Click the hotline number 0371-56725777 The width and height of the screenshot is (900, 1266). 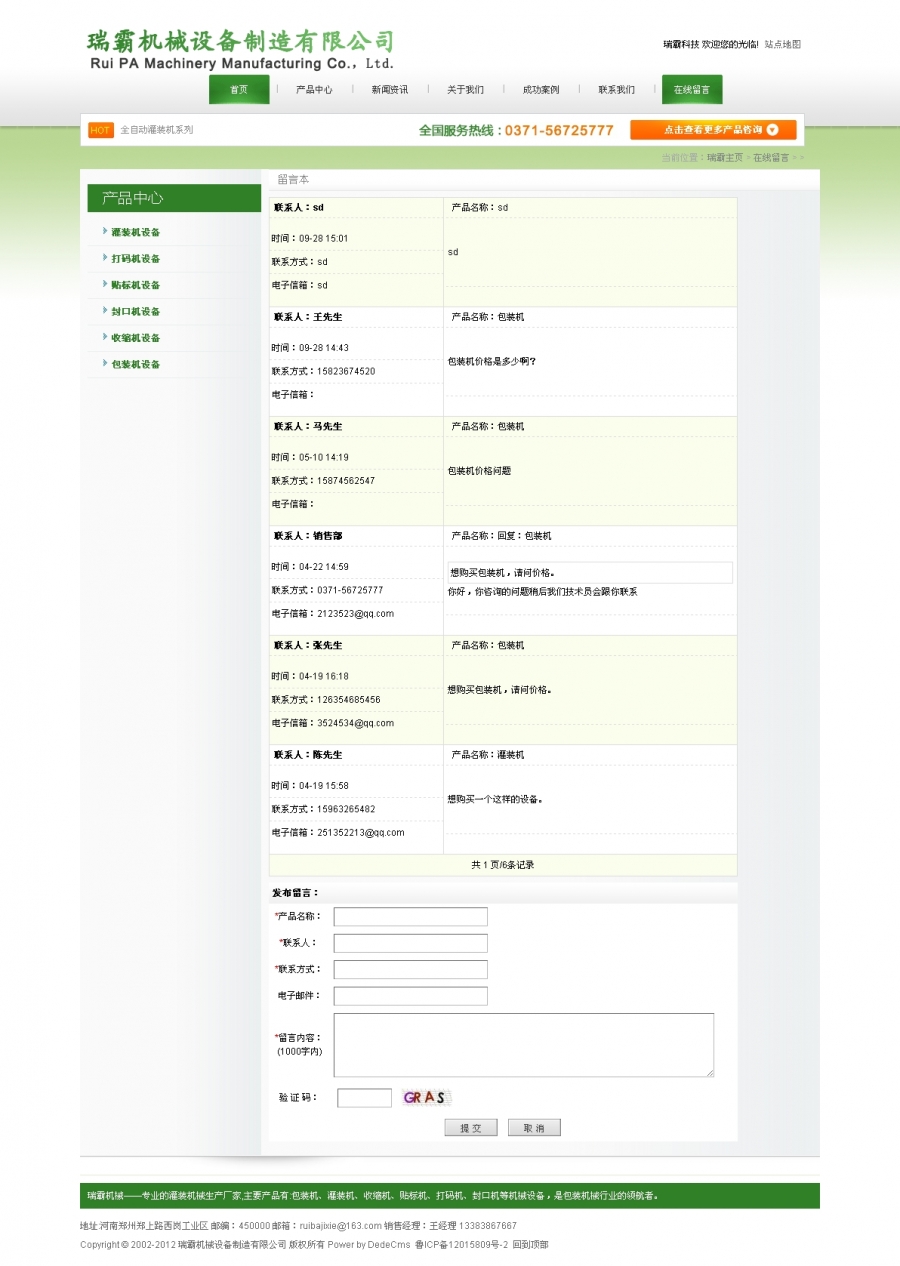(559, 131)
